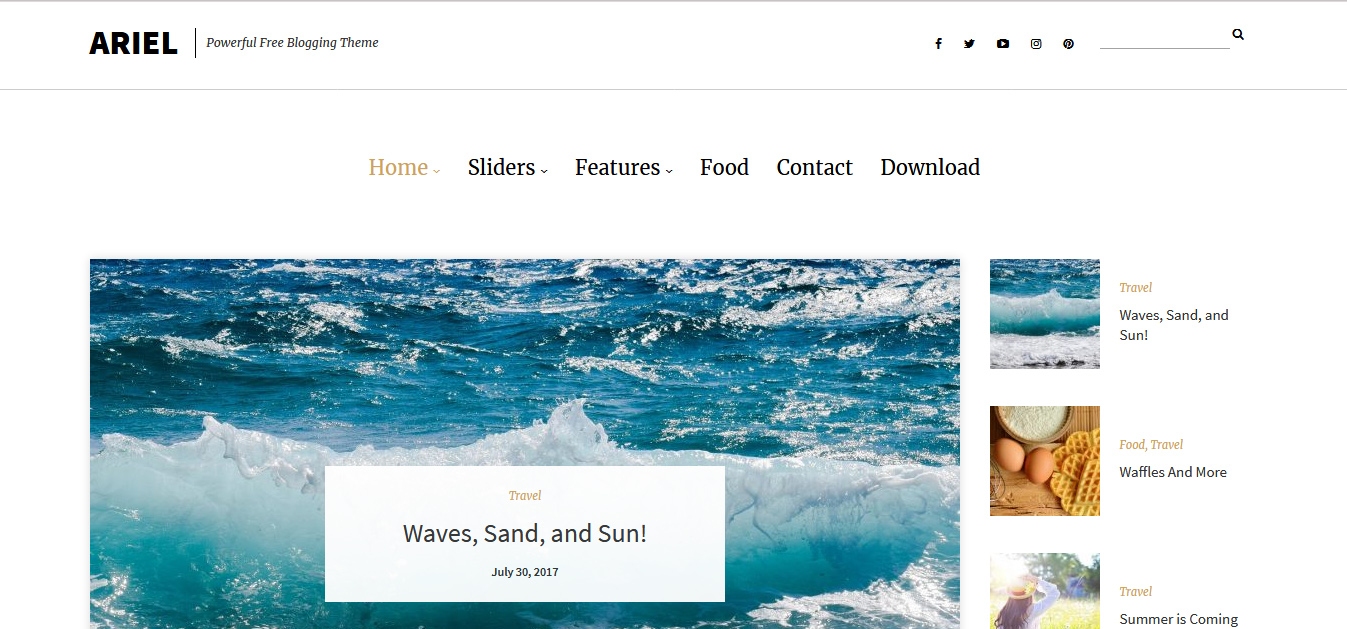Viewport: 1347px width, 629px height.
Task: Click the search magnifier icon
Action: pyautogui.click(x=1238, y=34)
